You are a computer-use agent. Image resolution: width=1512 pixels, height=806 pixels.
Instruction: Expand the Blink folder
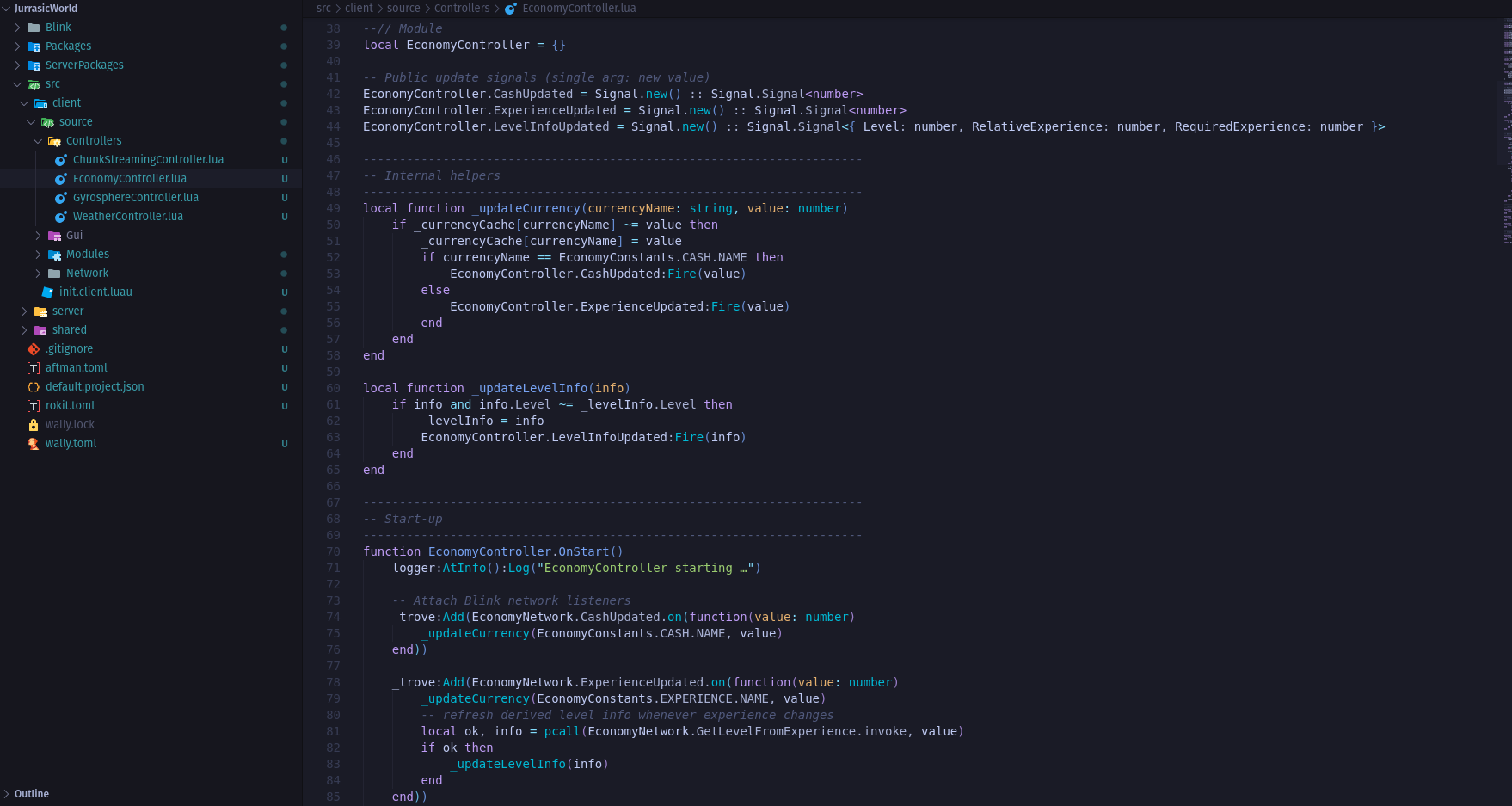[18, 28]
